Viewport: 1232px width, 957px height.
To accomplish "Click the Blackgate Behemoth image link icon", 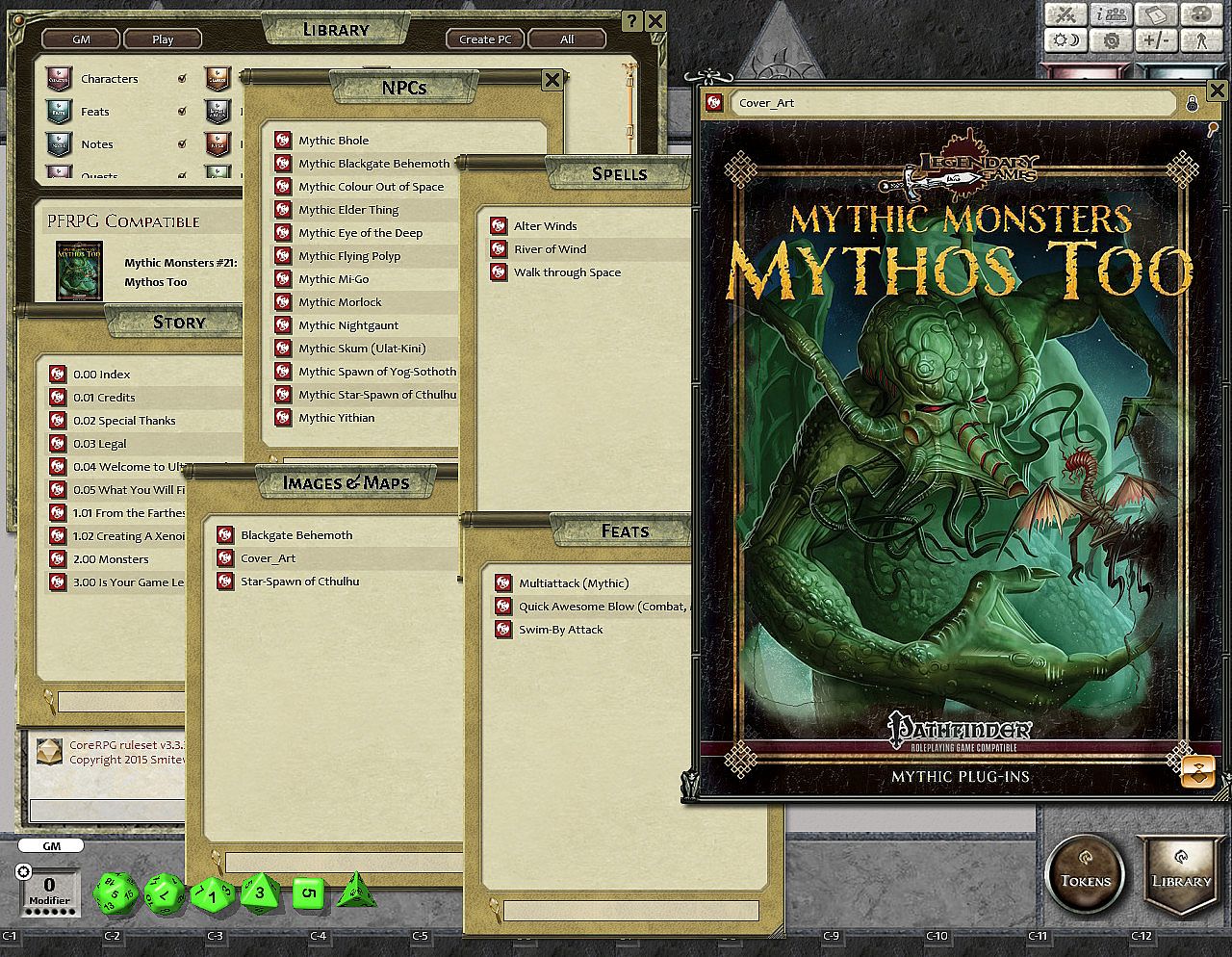I will click(x=225, y=535).
